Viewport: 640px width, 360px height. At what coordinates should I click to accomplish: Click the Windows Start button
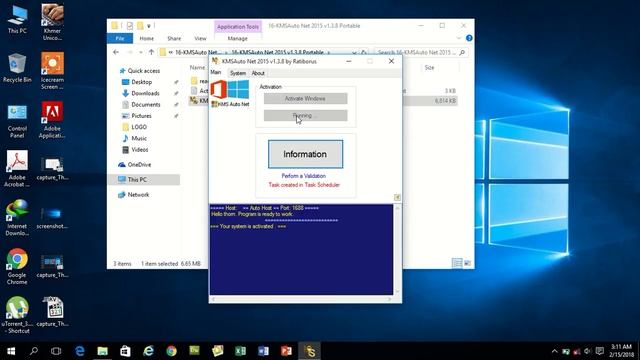point(11,351)
